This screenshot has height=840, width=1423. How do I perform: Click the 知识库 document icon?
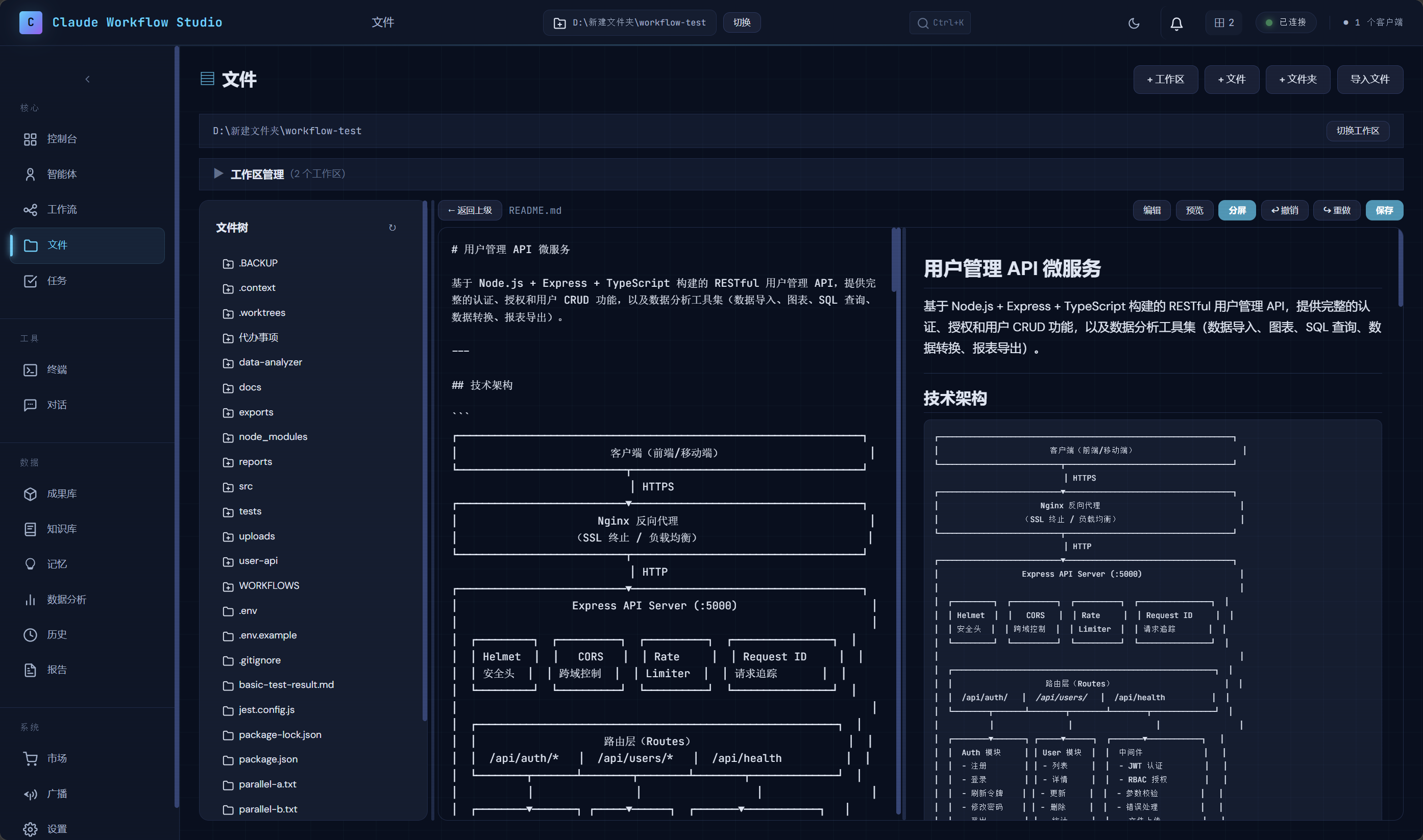point(31,529)
